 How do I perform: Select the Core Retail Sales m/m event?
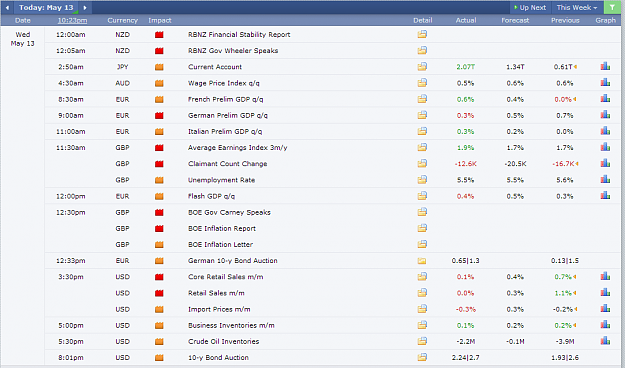[226, 277]
